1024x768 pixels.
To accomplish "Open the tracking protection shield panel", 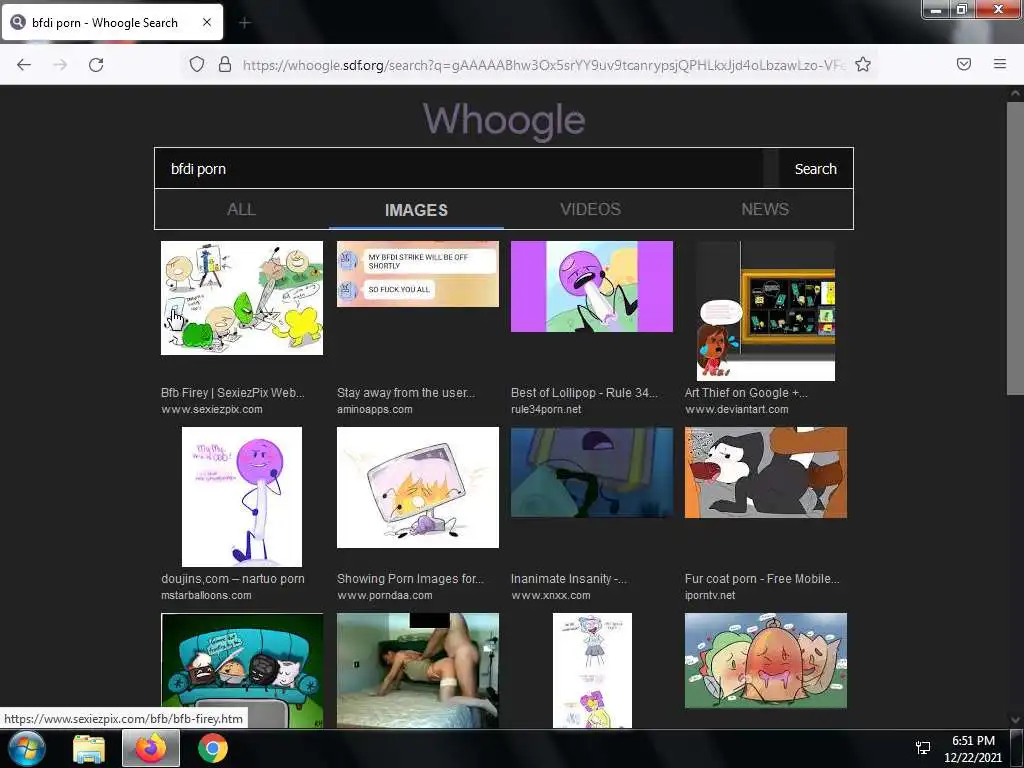I will 197,64.
